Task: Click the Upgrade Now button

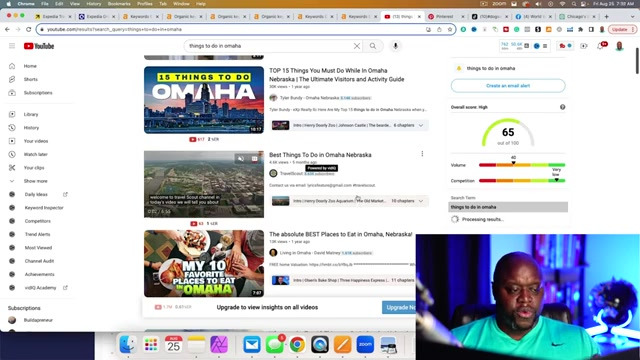Action: pos(399,307)
